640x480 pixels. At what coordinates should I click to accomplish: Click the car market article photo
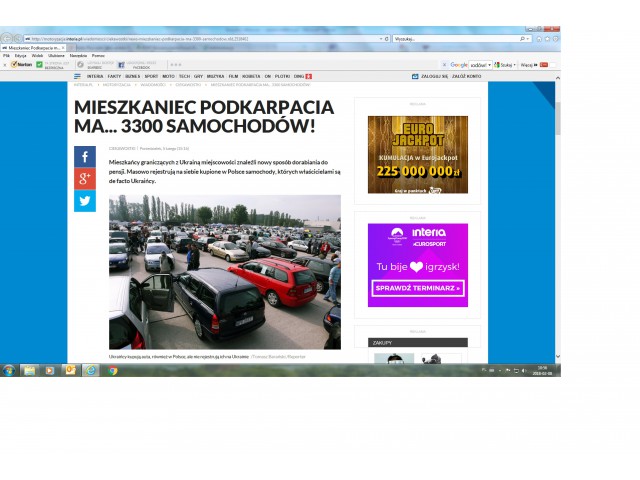click(x=224, y=272)
